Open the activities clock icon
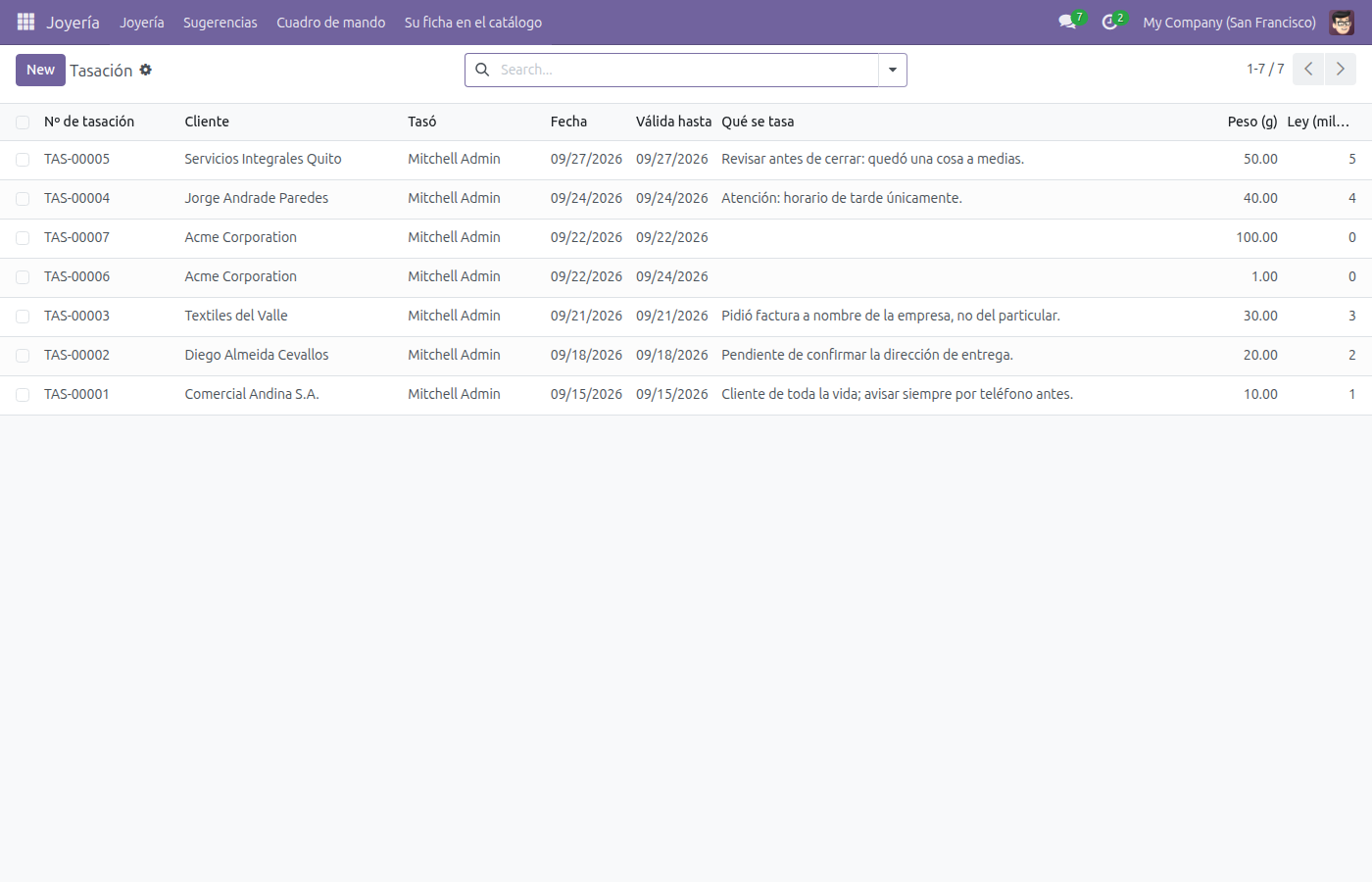Image resolution: width=1372 pixels, height=882 pixels. [x=1109, y=22]
